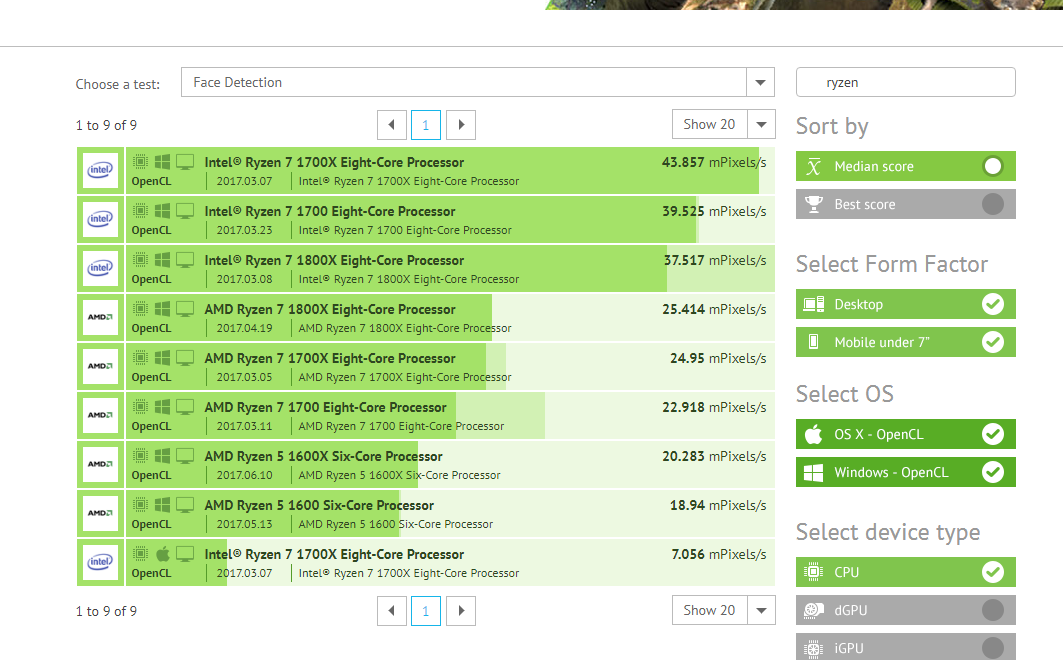This screenshot has width=1063, height=660.
Task: Open the AMD Ryzen 7 1800X Eight-Core Processor result
Action: coord(330,309)
